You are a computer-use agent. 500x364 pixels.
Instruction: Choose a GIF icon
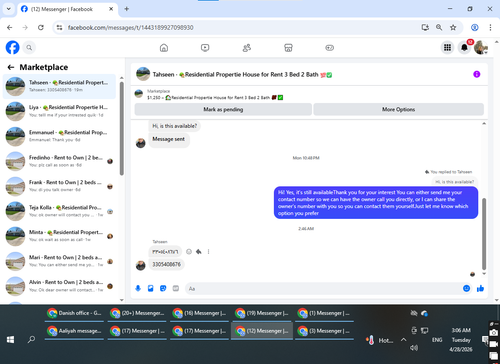click(176, 289)
